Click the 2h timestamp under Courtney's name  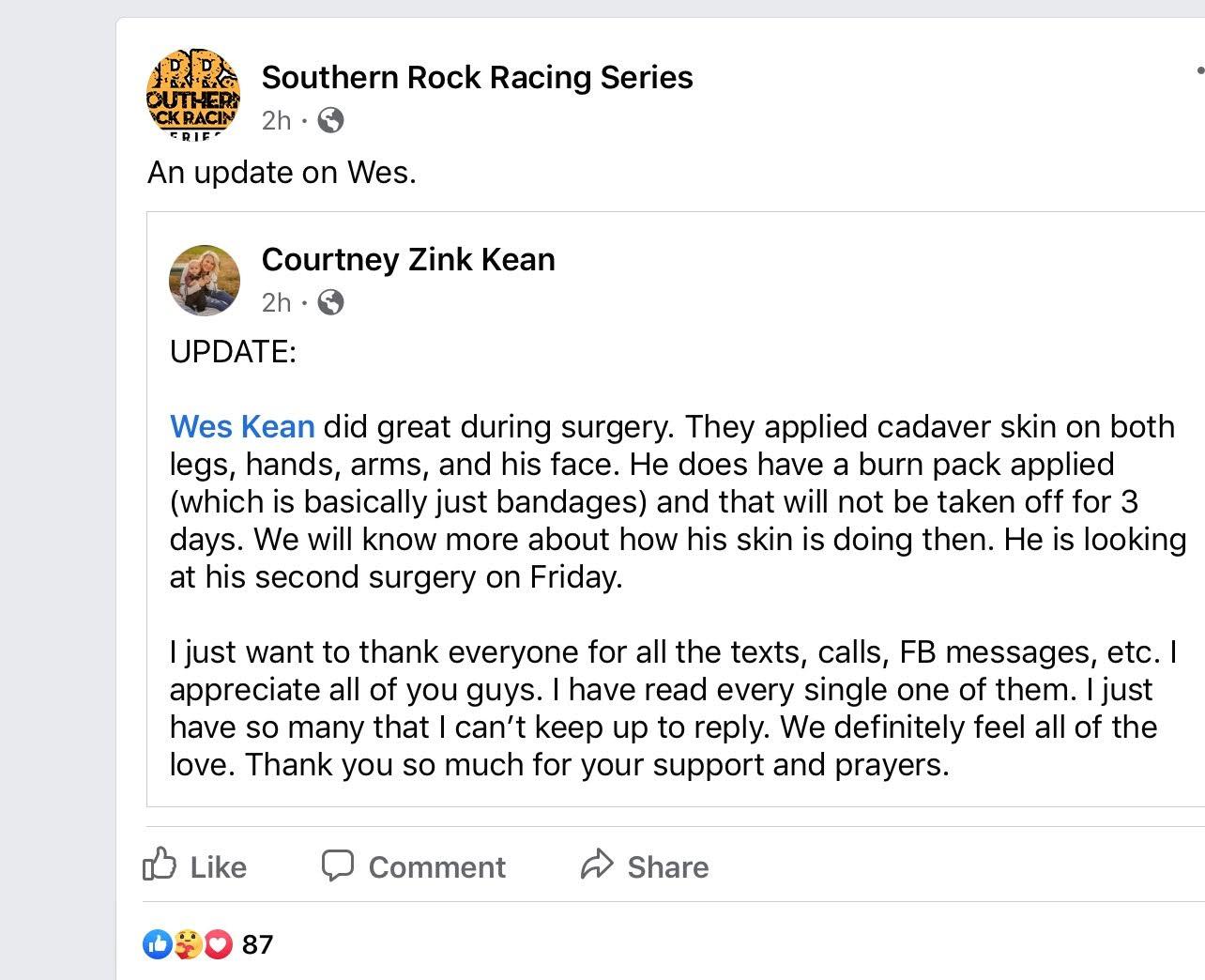pos(276,302)
